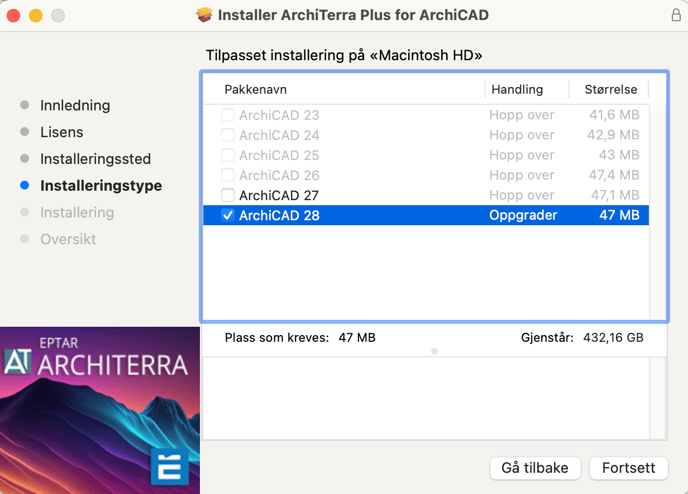The width and height of the screenshot is (688, 494).
Task: Click the blue Eptar E logo
Action: click(x=170, y=467)
